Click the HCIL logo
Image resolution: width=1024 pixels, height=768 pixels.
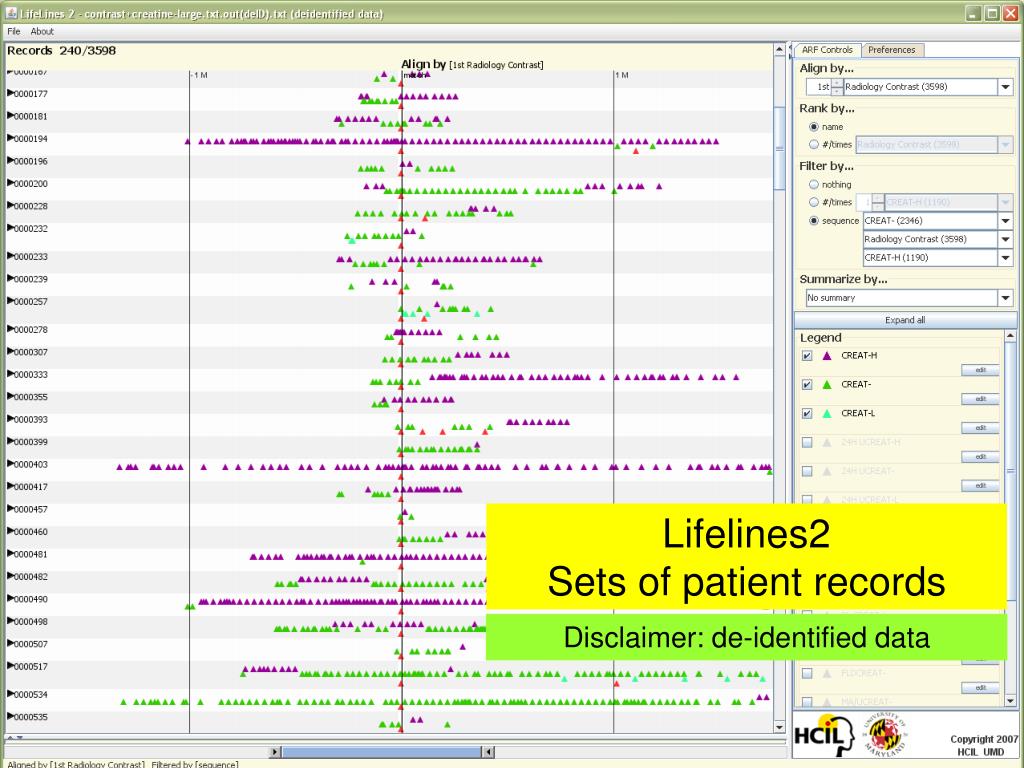tap(824, 735)
